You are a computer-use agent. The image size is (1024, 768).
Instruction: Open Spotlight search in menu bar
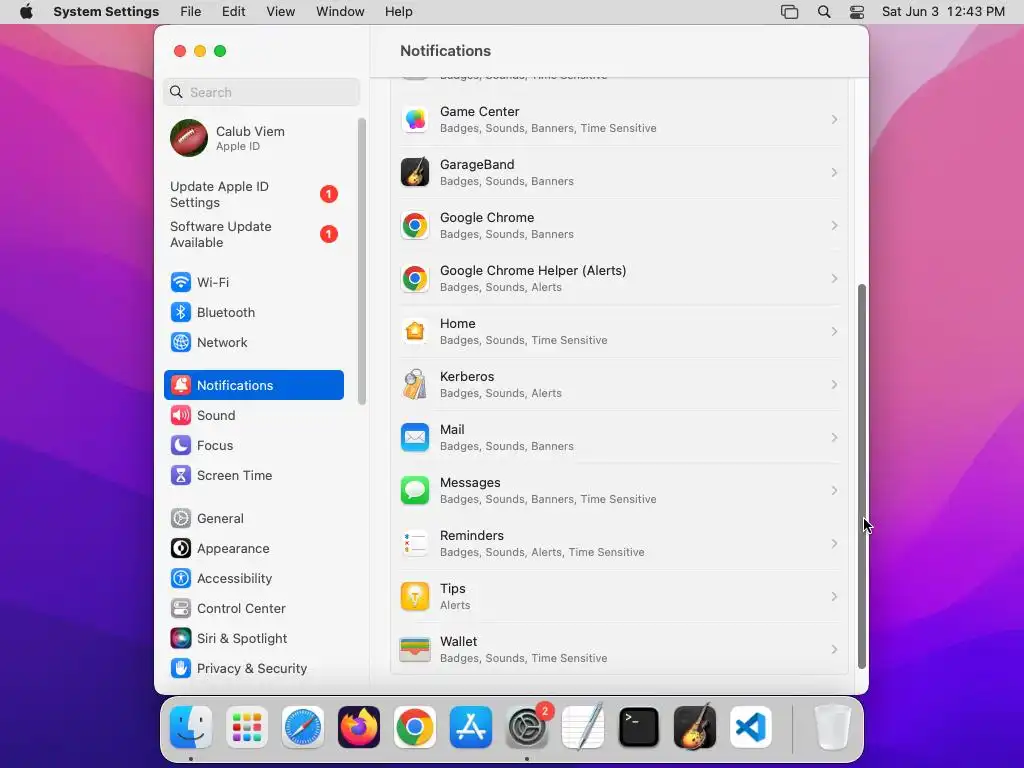pos(824,12)
